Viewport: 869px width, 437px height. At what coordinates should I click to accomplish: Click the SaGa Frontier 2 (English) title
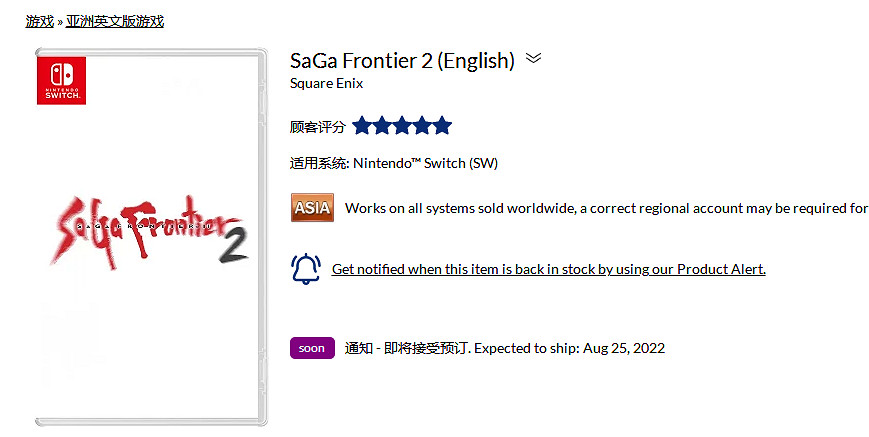pos(402,60)
